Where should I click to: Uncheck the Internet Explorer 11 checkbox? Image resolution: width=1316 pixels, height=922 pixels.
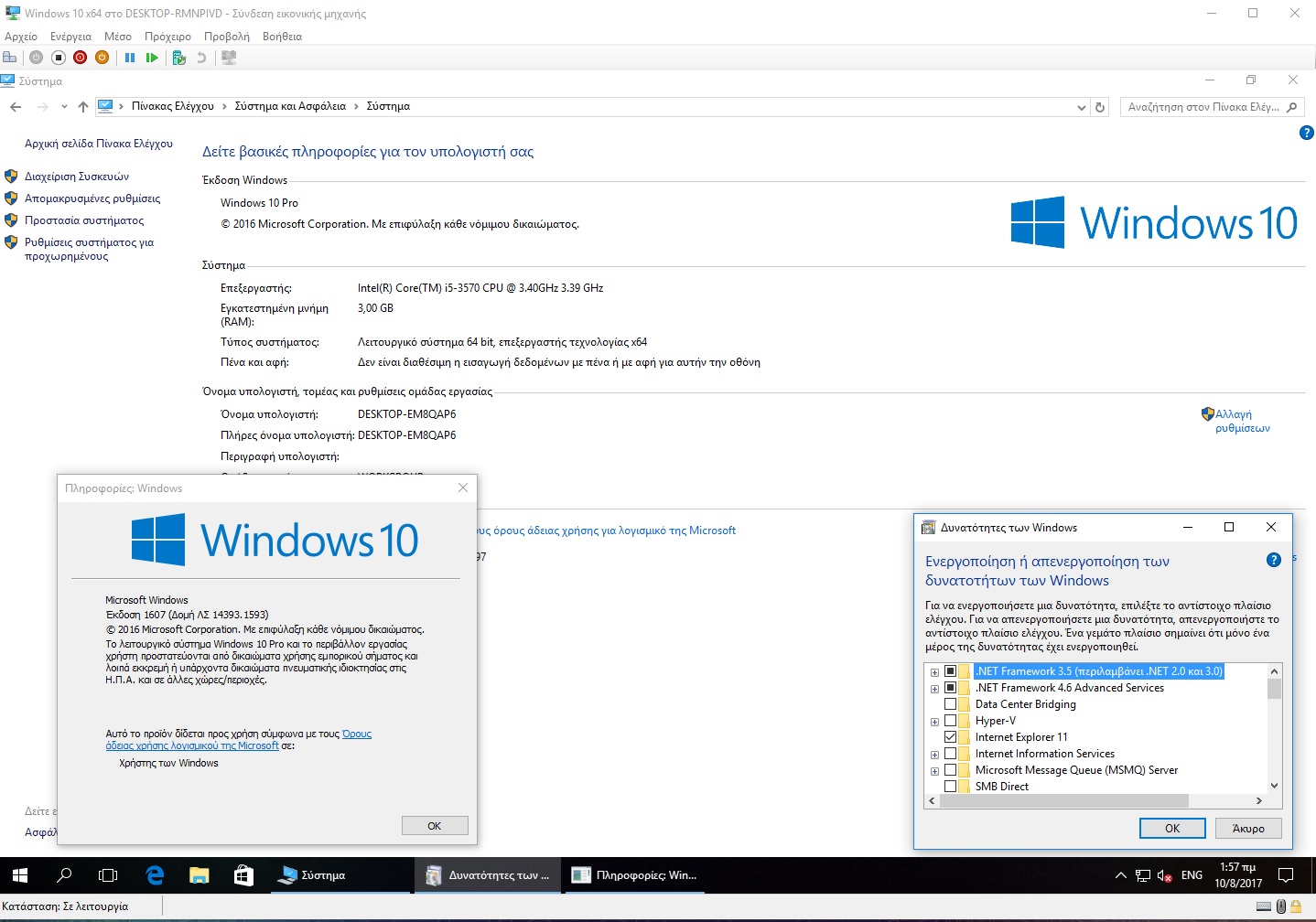tap(950, 737)
